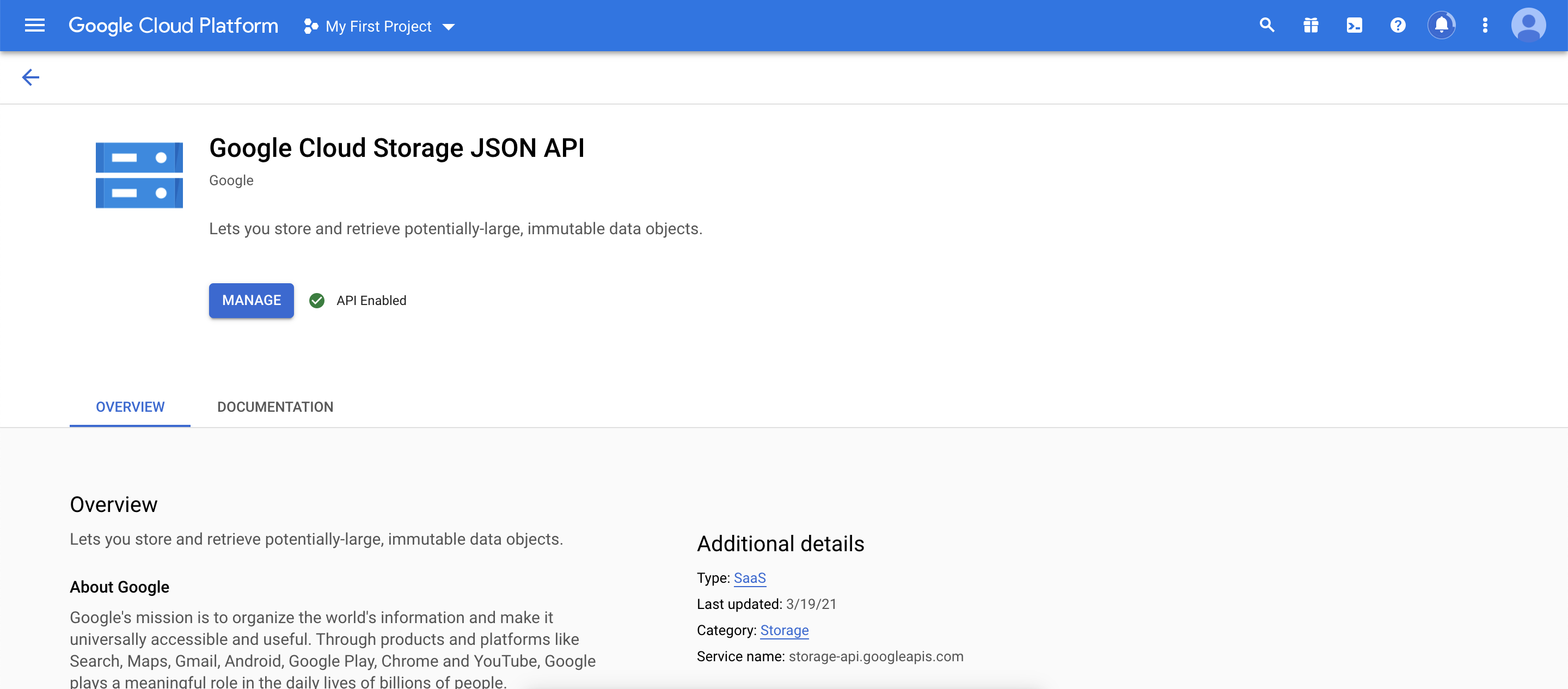Open the help question mark icon
This screenshot has width=1568, height=689.
(1398, 25)
